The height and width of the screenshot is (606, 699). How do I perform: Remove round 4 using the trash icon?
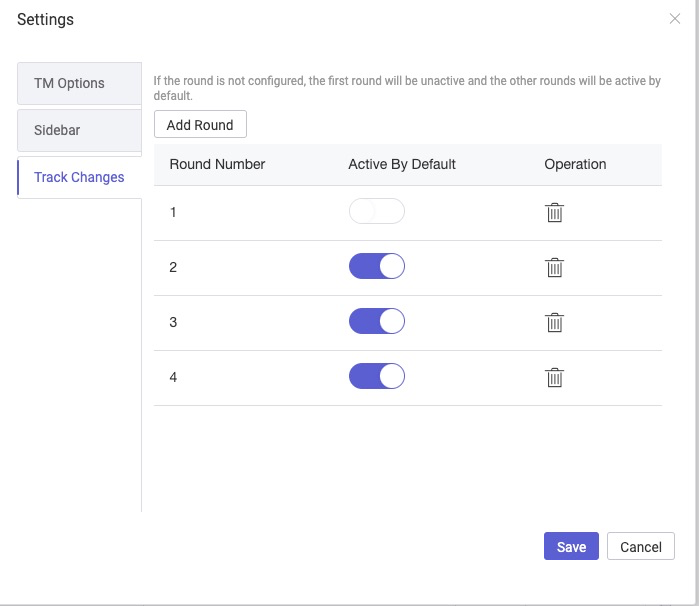pos(554,378)
